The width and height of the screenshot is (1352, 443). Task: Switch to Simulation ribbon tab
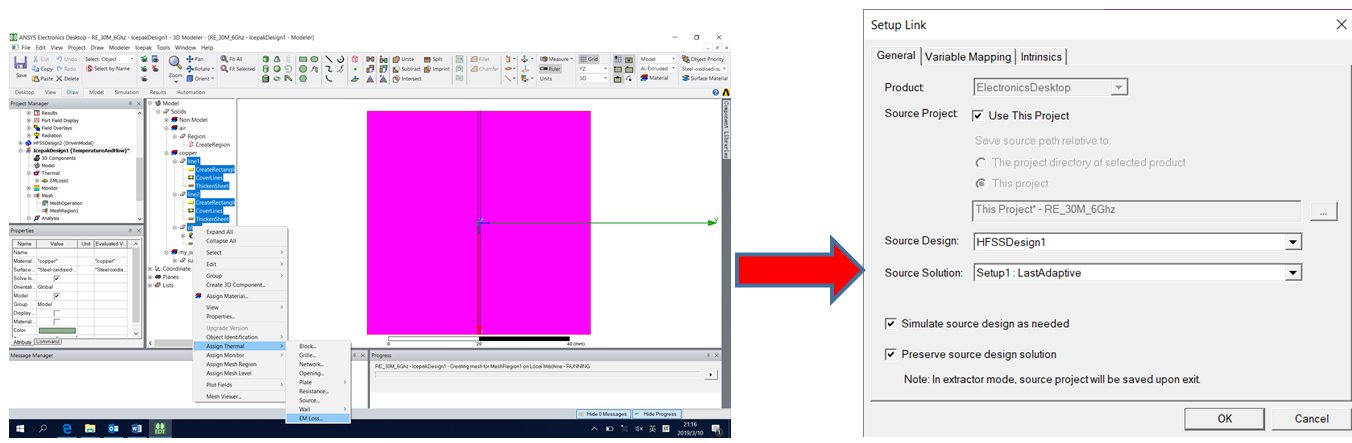pos(127,91)
